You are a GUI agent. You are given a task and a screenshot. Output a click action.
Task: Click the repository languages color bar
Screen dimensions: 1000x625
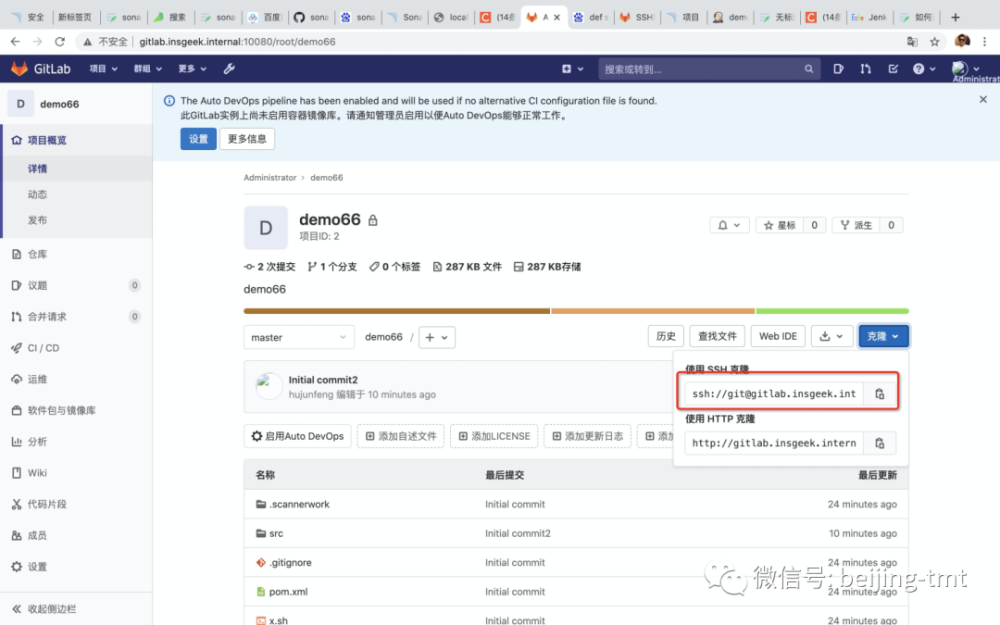tap(576, 311)
